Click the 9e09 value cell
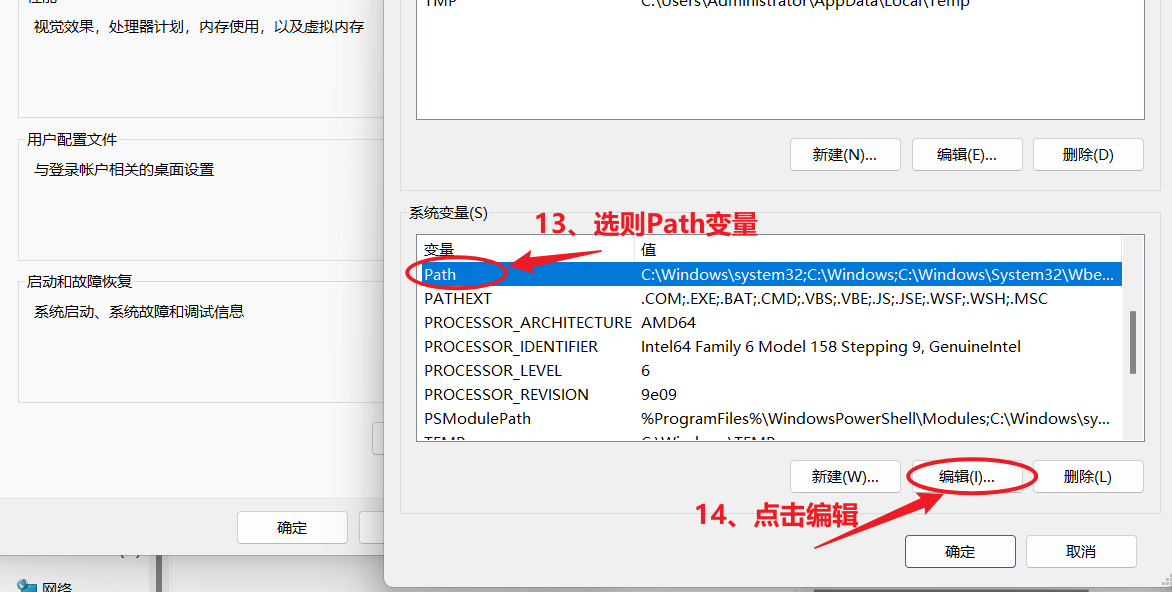This screenshot has height=592, width=1172. point(659,394)
